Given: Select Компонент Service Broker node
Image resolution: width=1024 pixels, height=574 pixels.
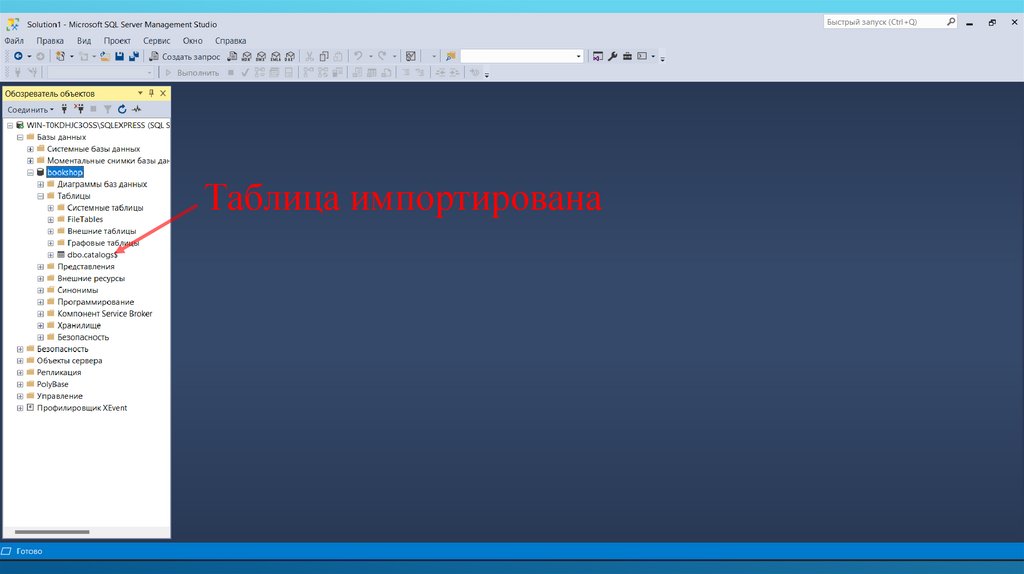Looking at the screenshot, I should pyautogui.click(x=104, y=313).
